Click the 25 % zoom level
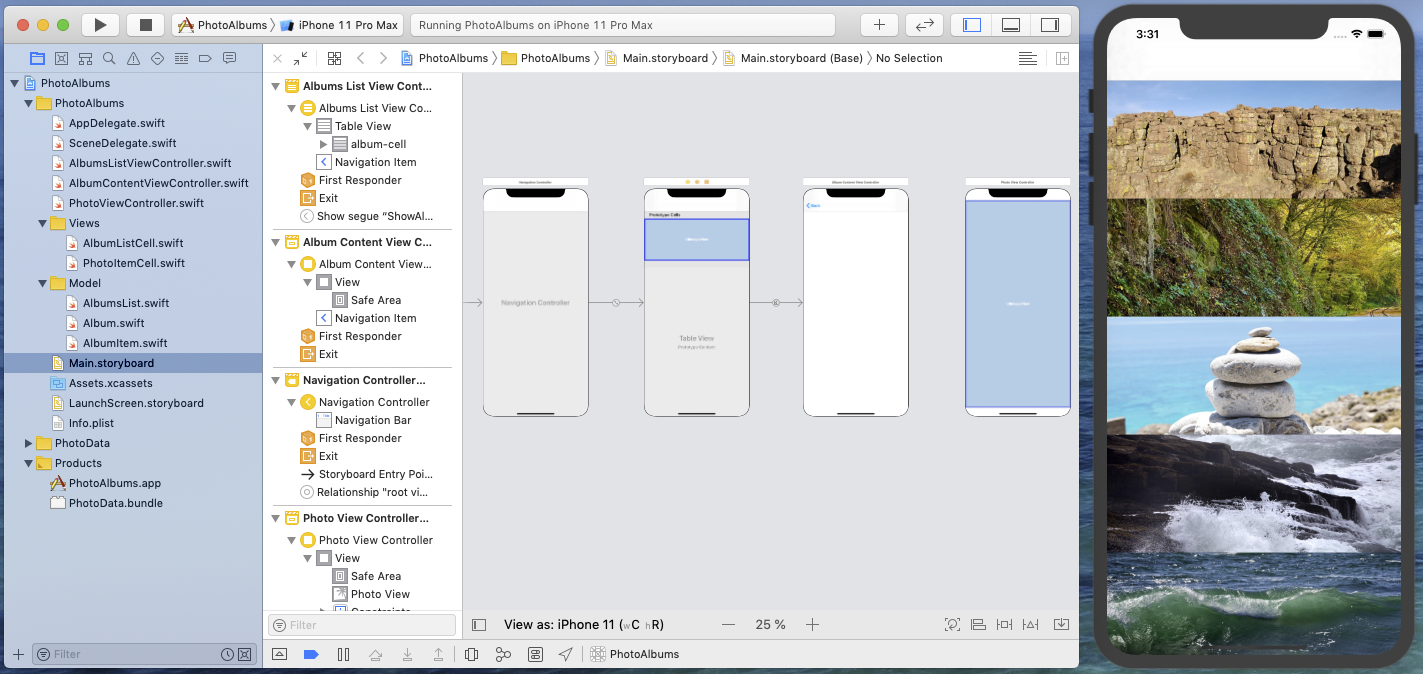The height and width of the screenshot is (674, 1423). click(770, 624)
